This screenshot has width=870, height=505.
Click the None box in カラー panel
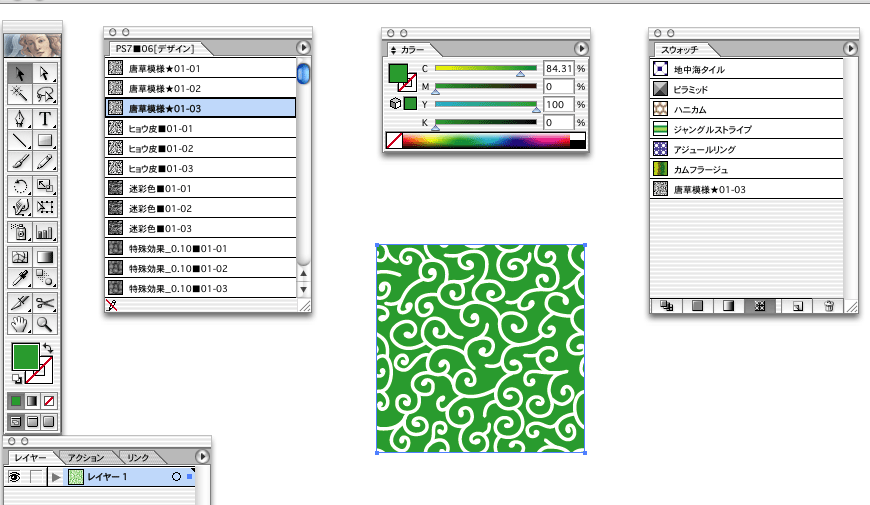[x=394, y=140]
